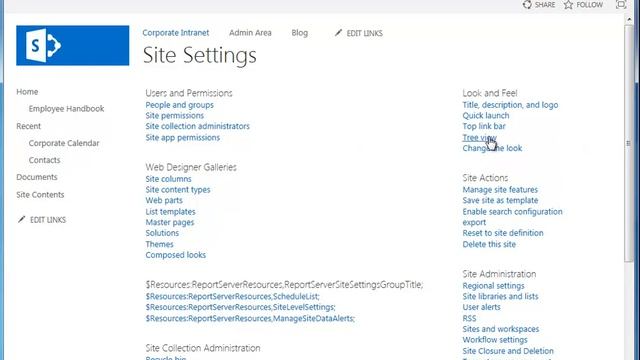Open Site collection administrators link
Screen dimensions: 640x360
198,126
